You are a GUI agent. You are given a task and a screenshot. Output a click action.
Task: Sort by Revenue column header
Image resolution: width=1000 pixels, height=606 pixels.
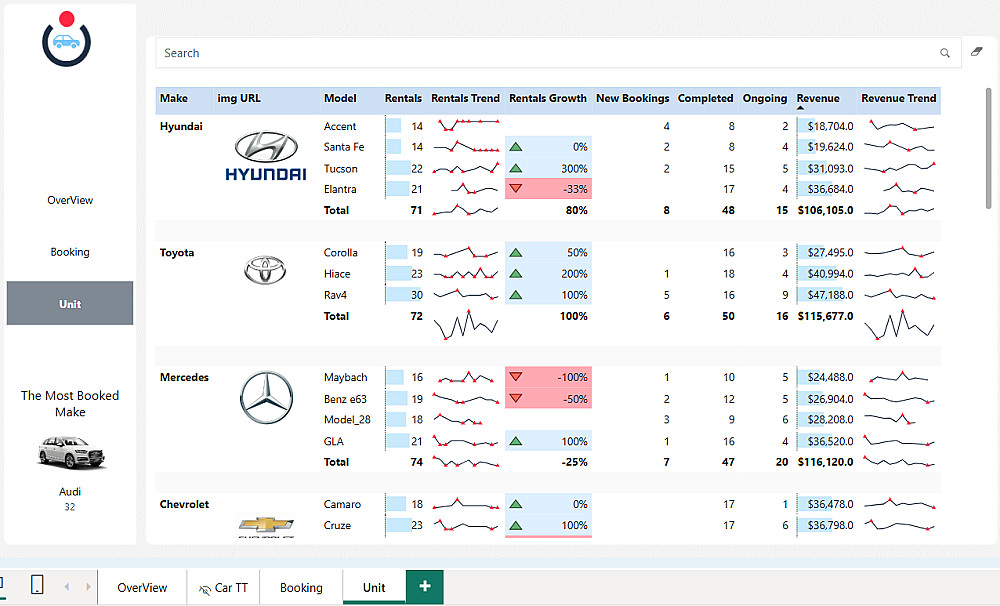pyautogui.click(x=818, y=98)
